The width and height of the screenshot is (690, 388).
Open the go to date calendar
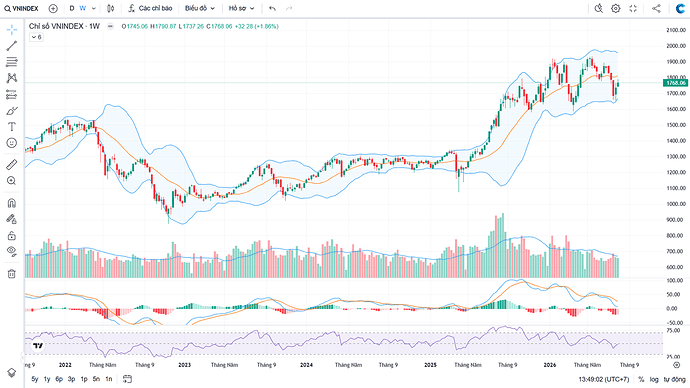point(127,379)
